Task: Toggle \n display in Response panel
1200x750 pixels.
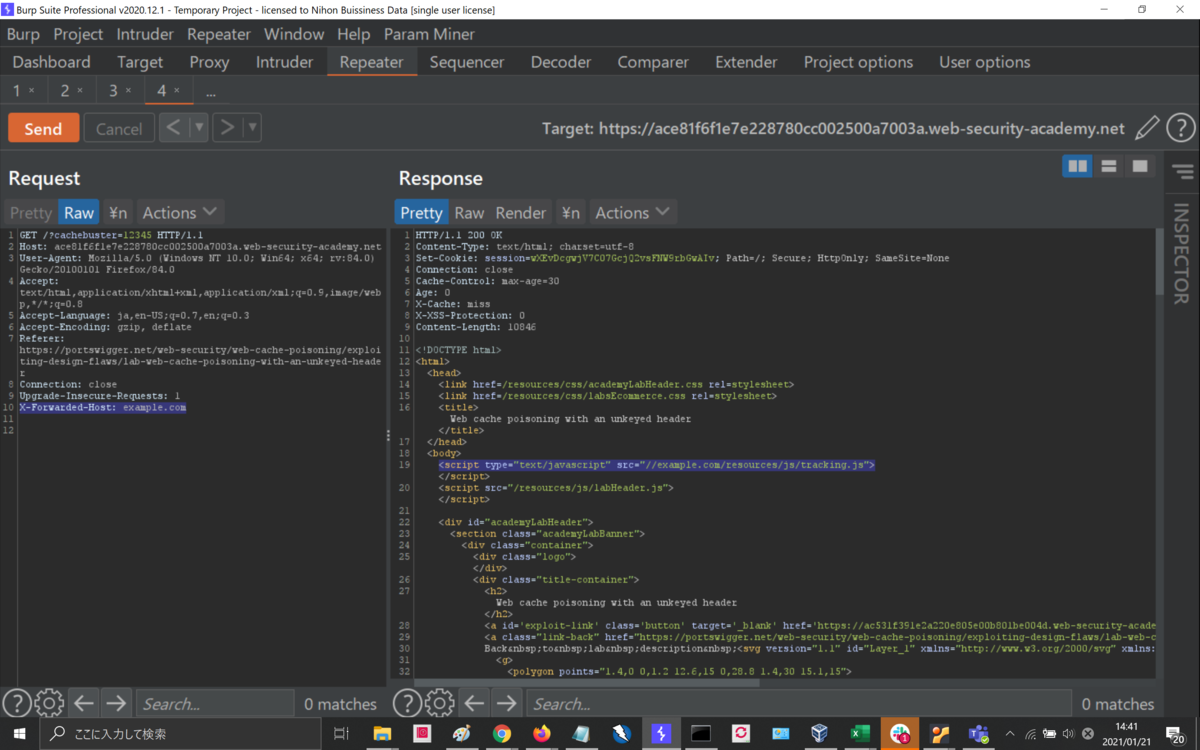Action: [x=571, y=212]
